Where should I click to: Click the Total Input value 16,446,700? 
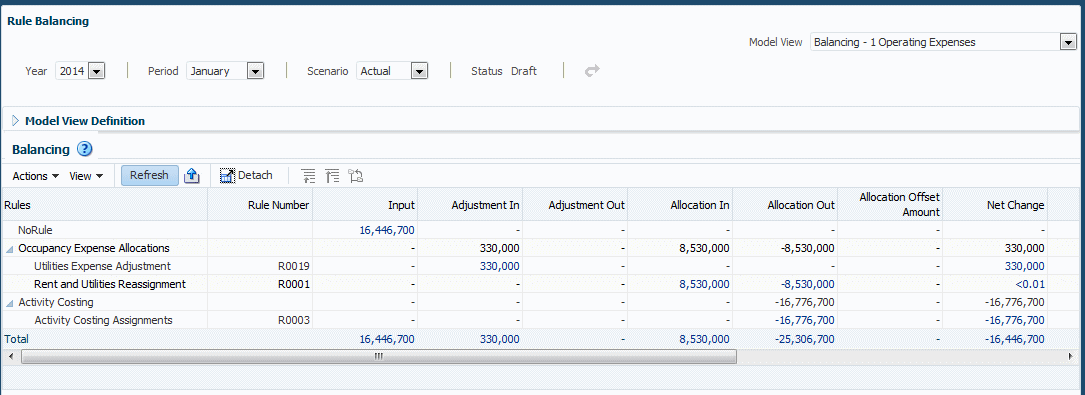(387, 339)
